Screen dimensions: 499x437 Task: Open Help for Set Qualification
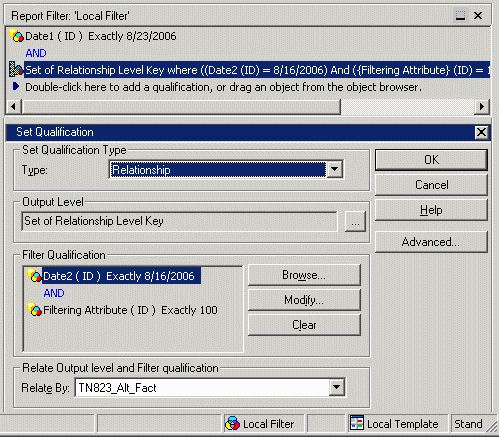[x=431, y=210]
